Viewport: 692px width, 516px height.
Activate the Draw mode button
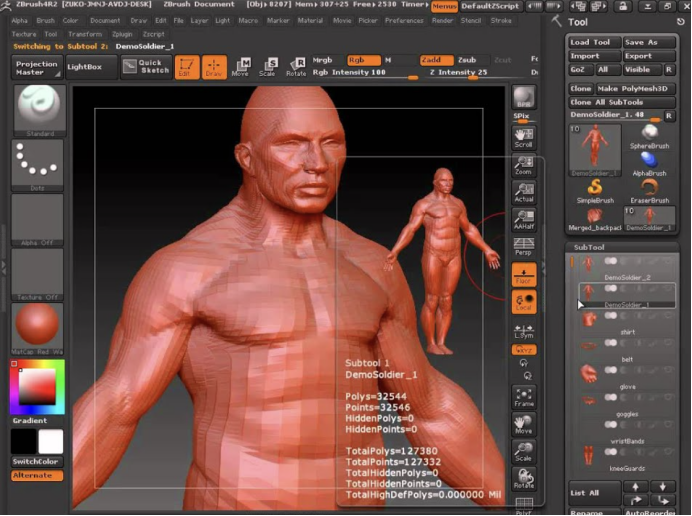pyautogui.click(x=214, y=67)
